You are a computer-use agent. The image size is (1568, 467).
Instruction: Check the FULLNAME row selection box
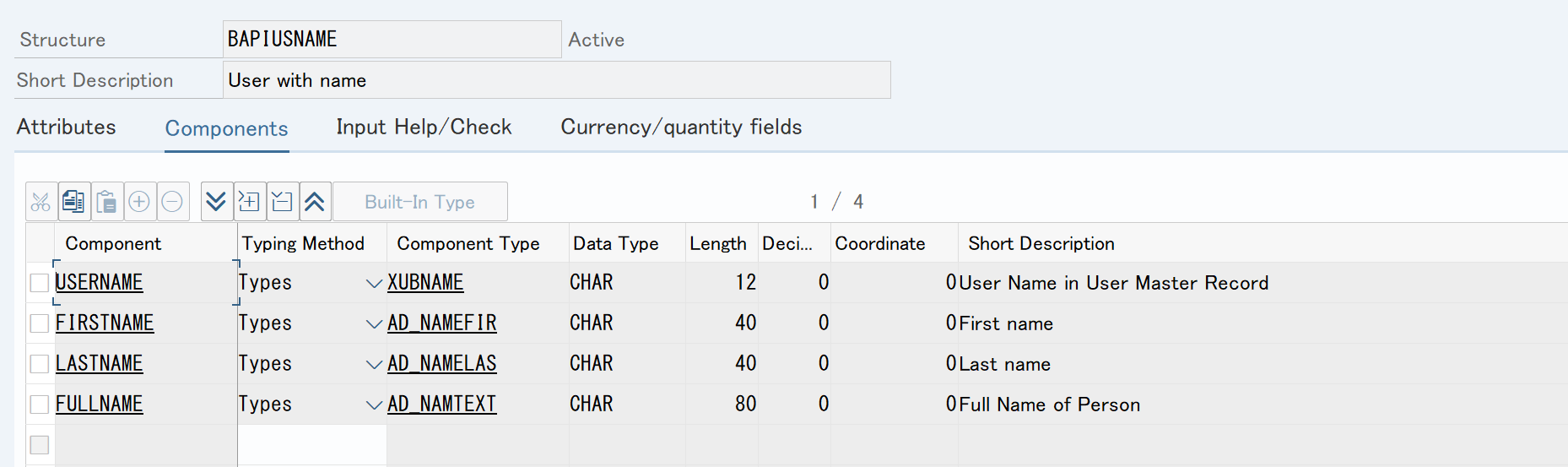[x=39, y=405]
